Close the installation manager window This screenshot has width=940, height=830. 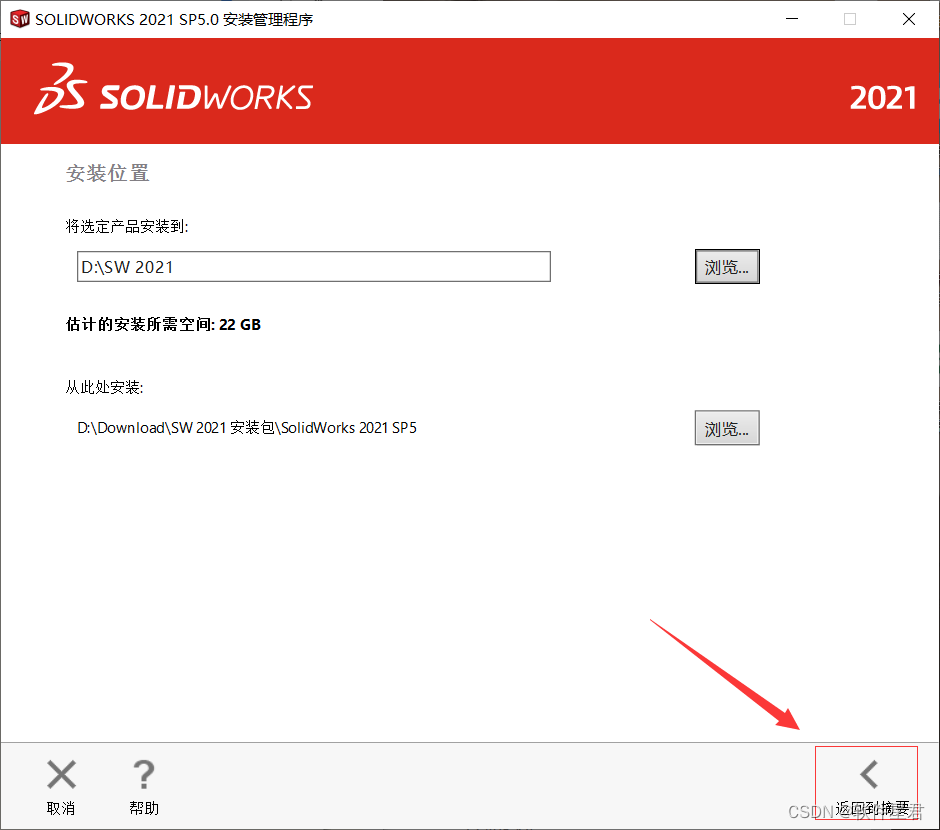pyautogui.click(x=909, y=19)
